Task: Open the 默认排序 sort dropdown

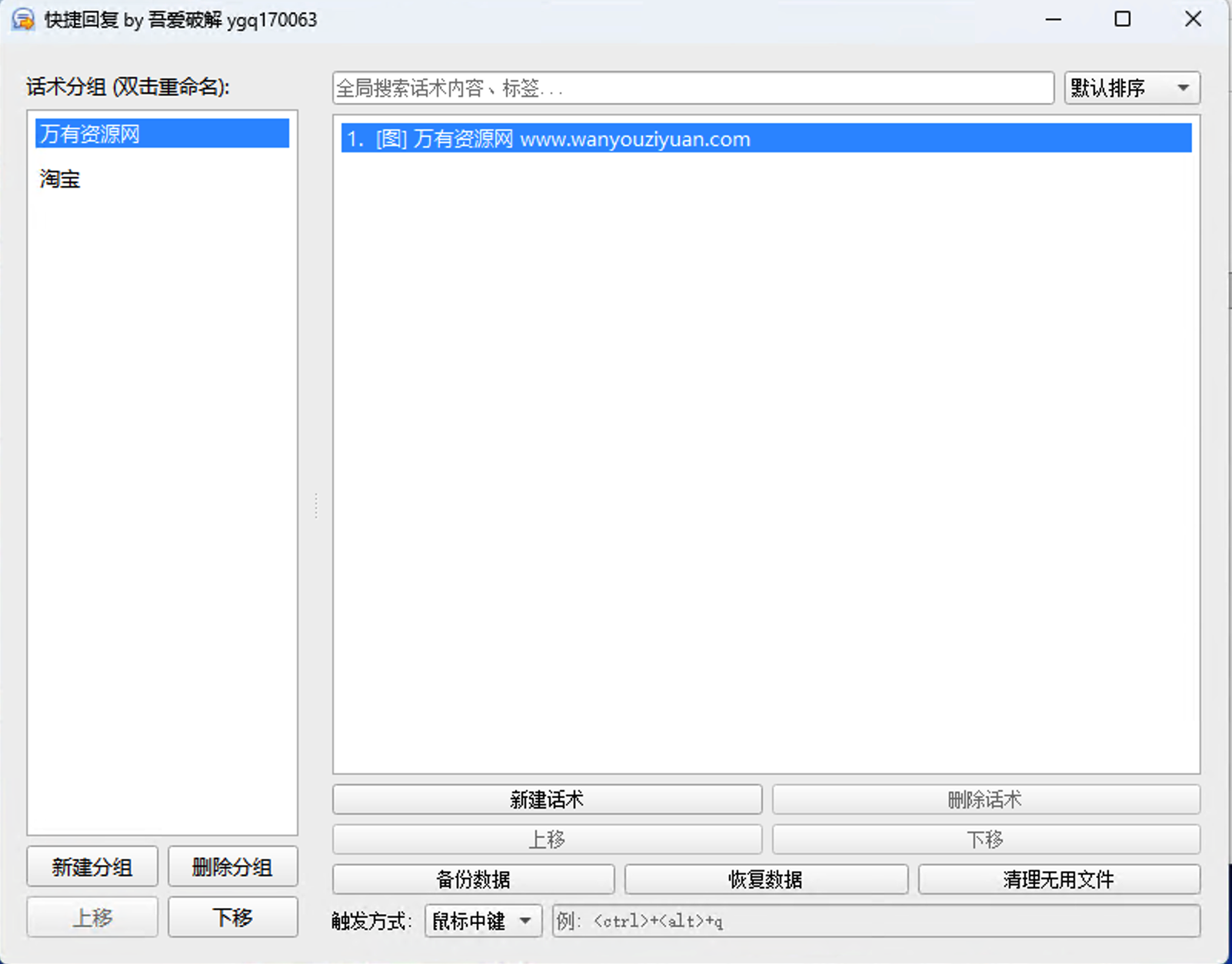Action: tap(1131, 88)
